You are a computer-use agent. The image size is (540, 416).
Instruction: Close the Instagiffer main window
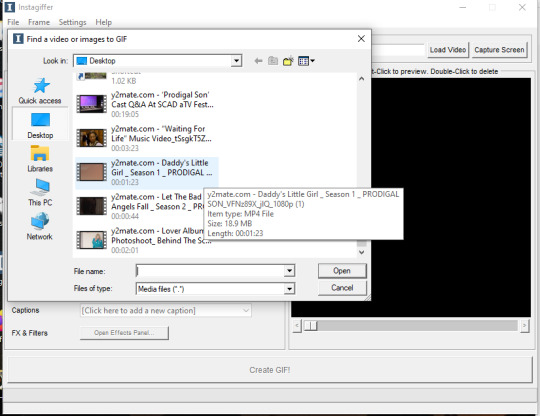point(522,7)
